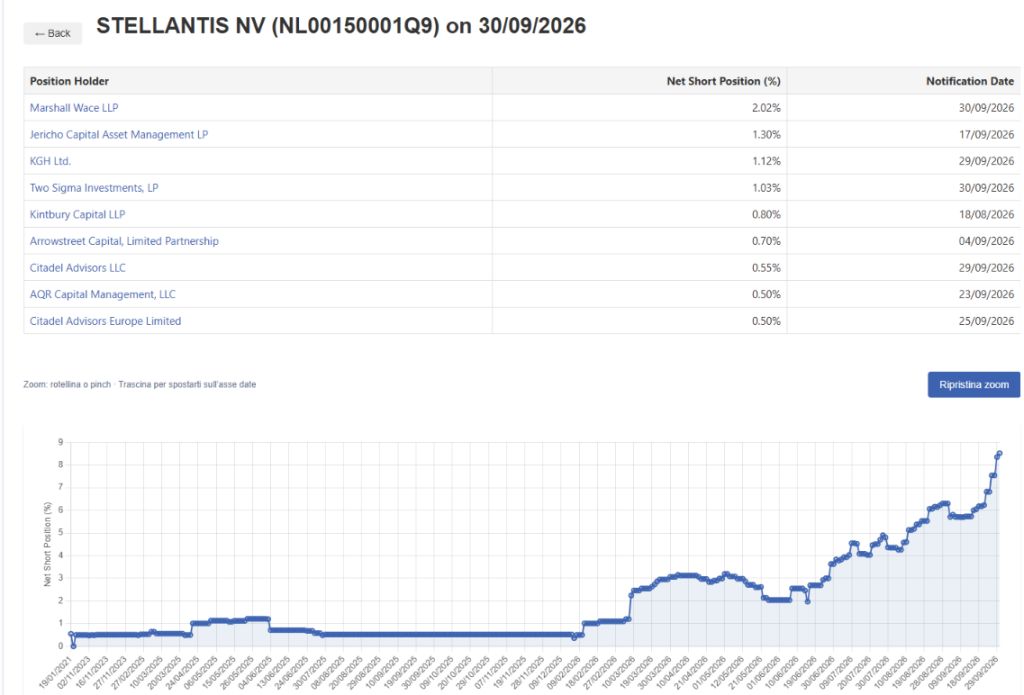Image resolution: width=1024 pixels, height=695 pixels.
Task: Click the zoom instructions hint text
Action: (140, 385)
